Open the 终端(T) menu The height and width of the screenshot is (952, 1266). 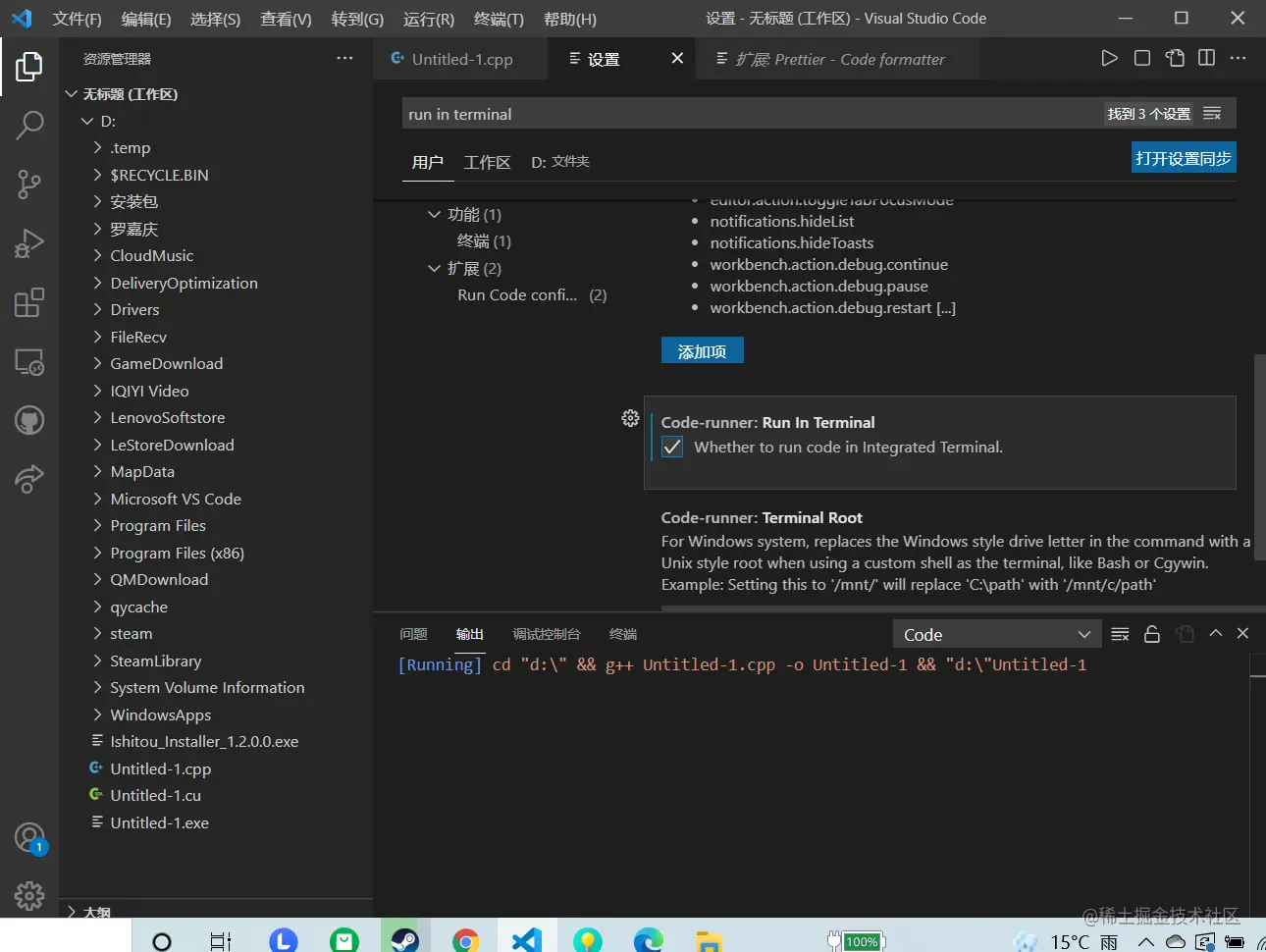pyautogui.click(x=499, y=19)
